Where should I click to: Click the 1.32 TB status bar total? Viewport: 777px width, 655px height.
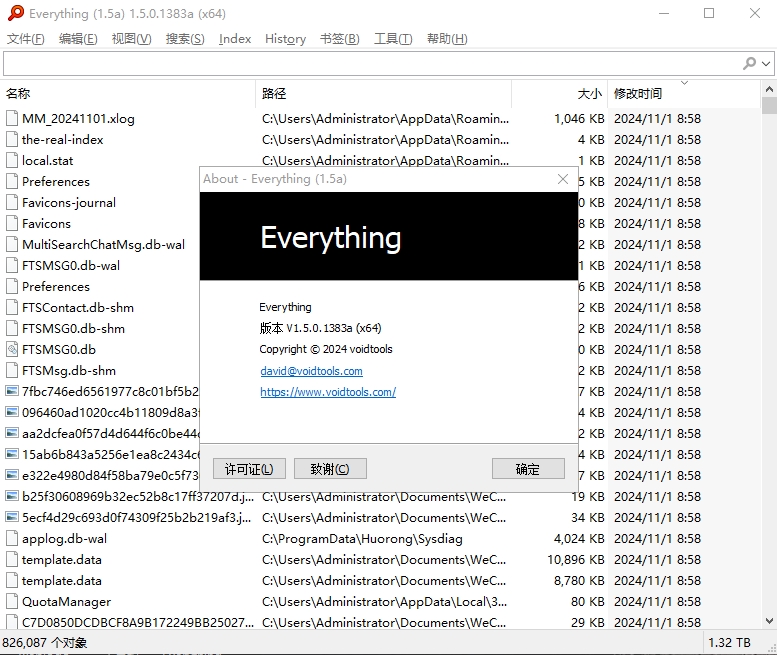729,643
